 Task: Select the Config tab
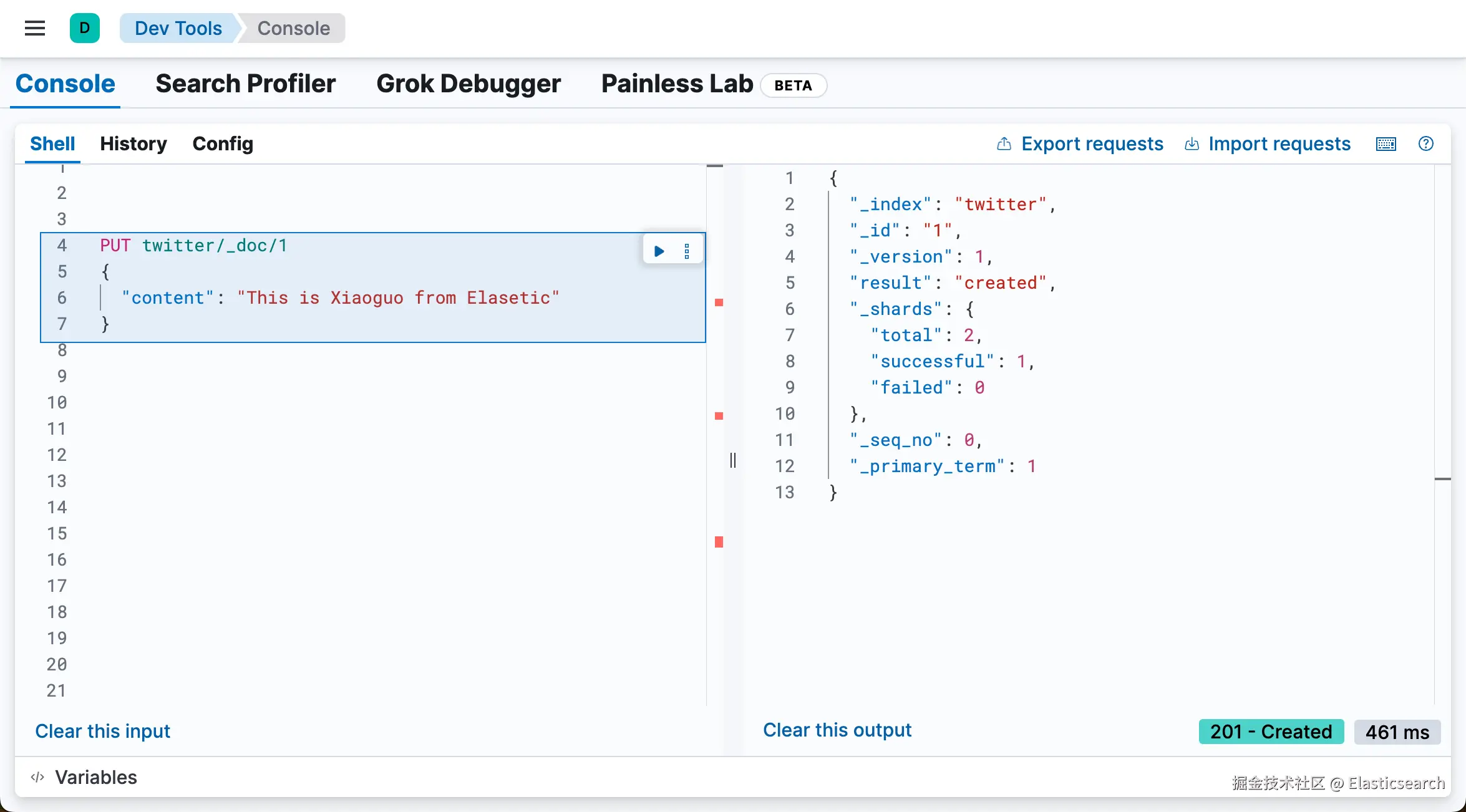(223, 143)
